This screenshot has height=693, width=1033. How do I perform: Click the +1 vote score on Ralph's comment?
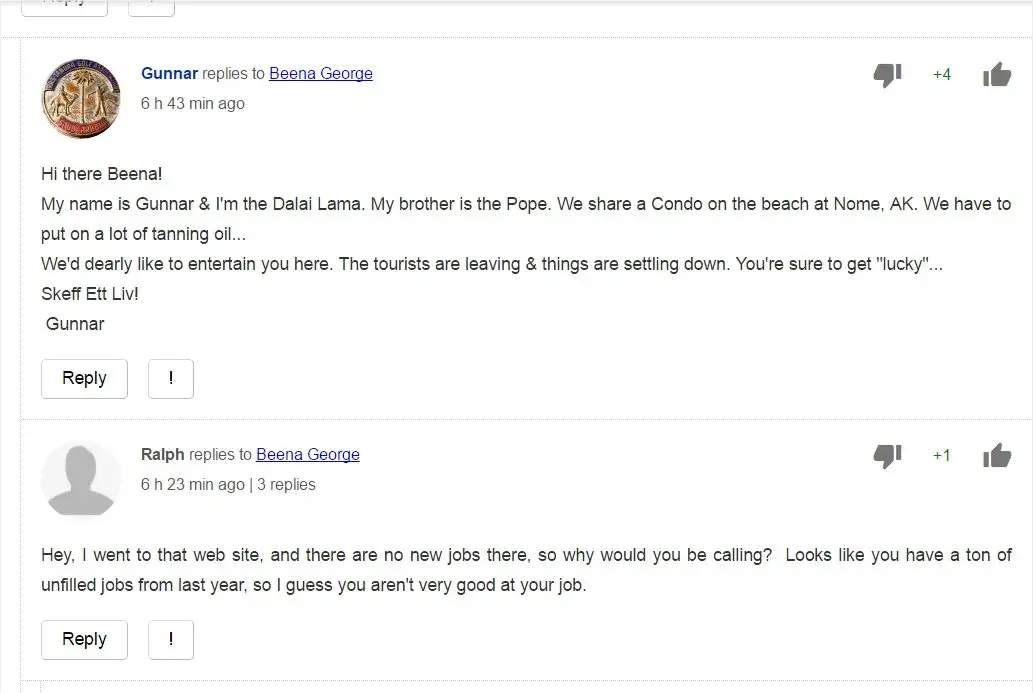pyautogui.click(x=941, y=456)
